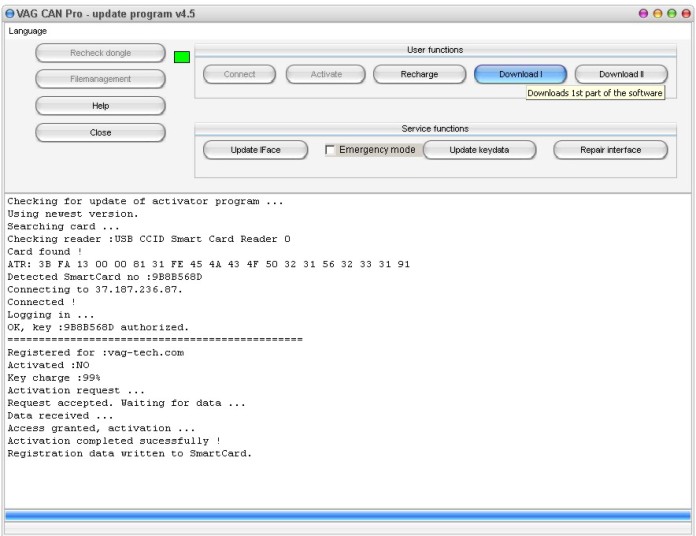
Task: Click the Repair interface button
Action: point(610,150)
